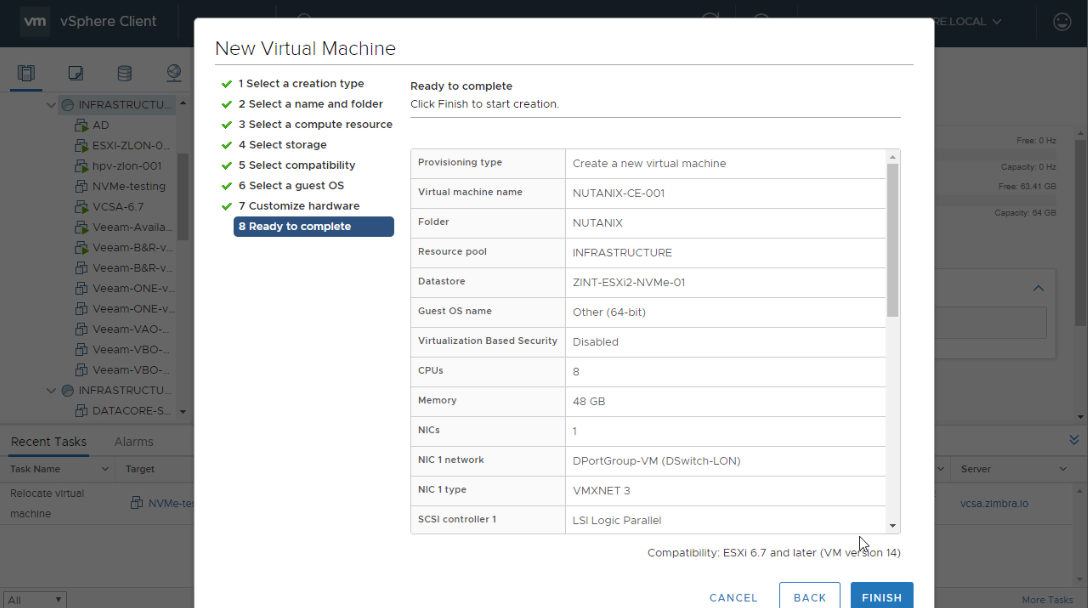Collapse the Recent Tasks panel with double chevron

[x=1073, y=440]
